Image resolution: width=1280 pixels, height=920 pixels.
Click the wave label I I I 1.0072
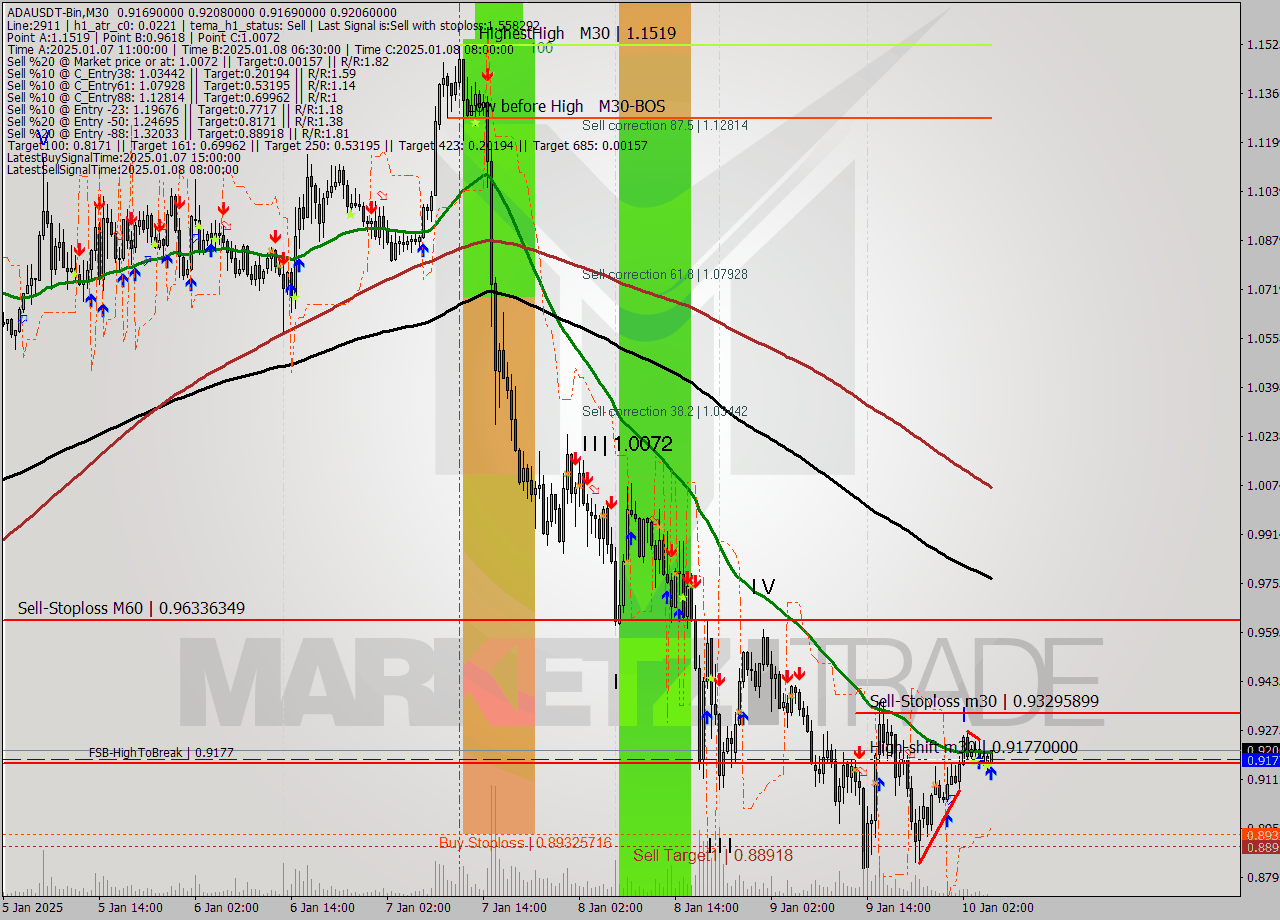627,444
